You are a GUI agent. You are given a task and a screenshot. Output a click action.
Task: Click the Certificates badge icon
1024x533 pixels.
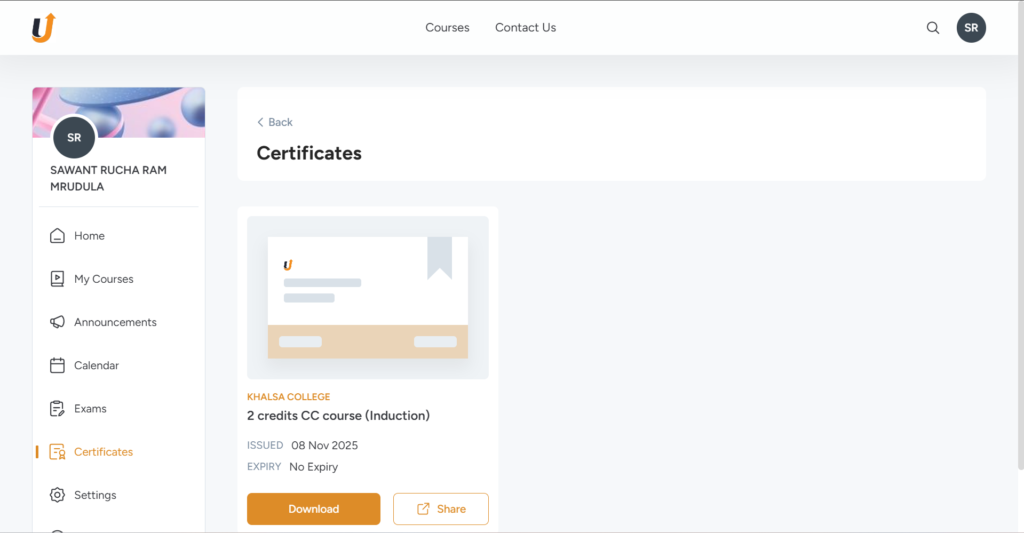tap(57, 452)
